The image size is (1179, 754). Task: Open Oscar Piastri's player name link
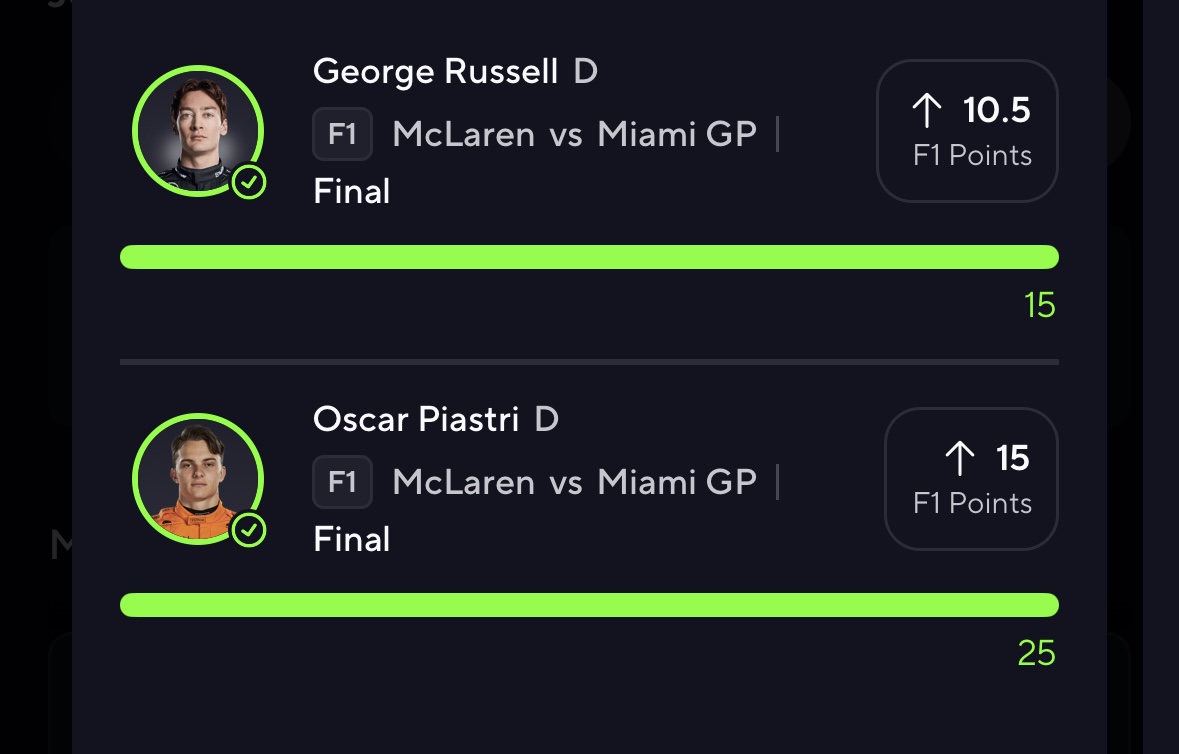[x=415, y=419]
